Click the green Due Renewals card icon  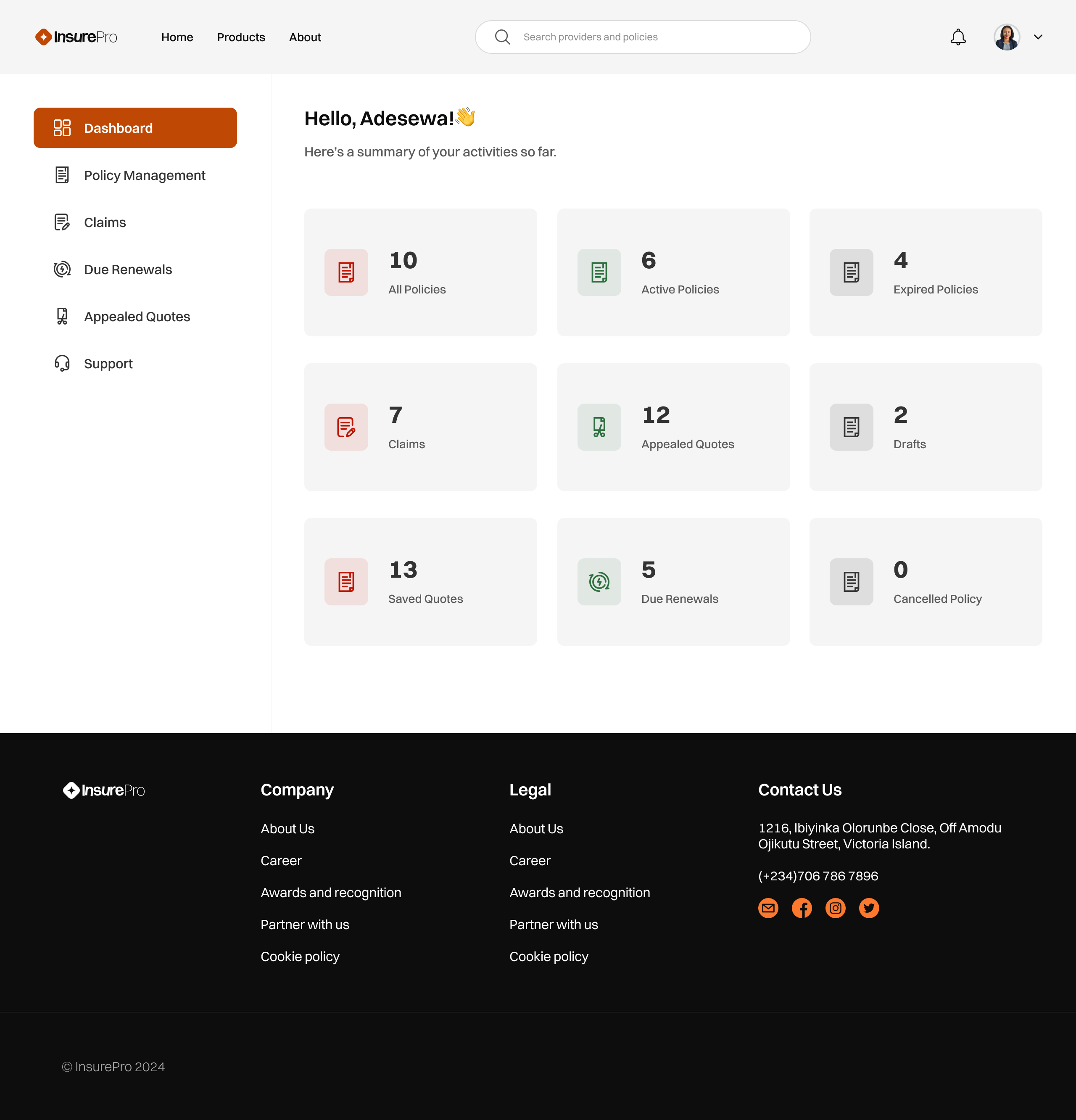click(599, 582)
